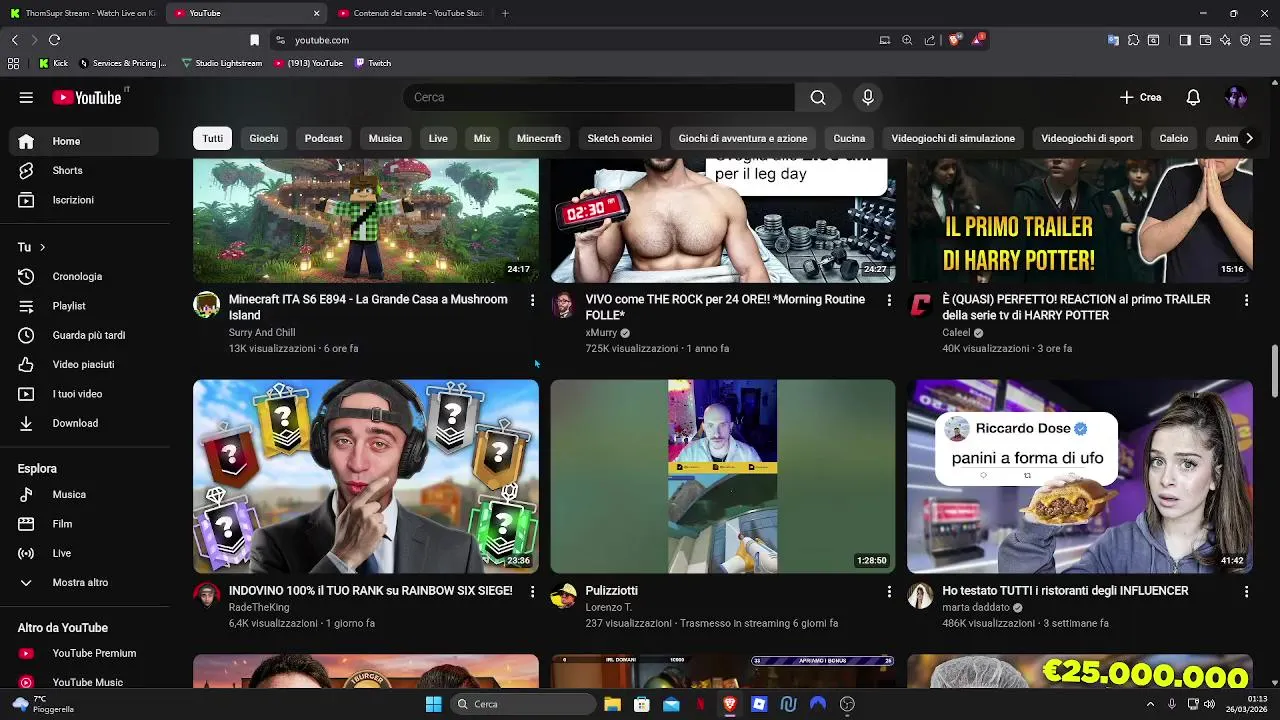
Task: Select the Sketch comici filter chip
Action: pos(620,138)
